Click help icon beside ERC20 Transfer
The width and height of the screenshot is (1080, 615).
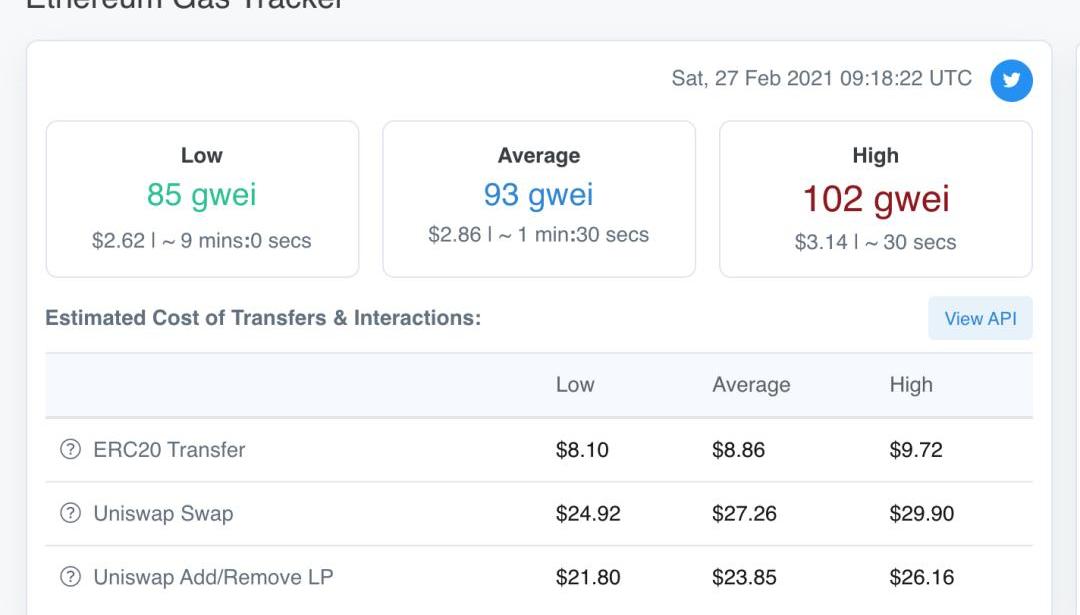pos(70,450)
